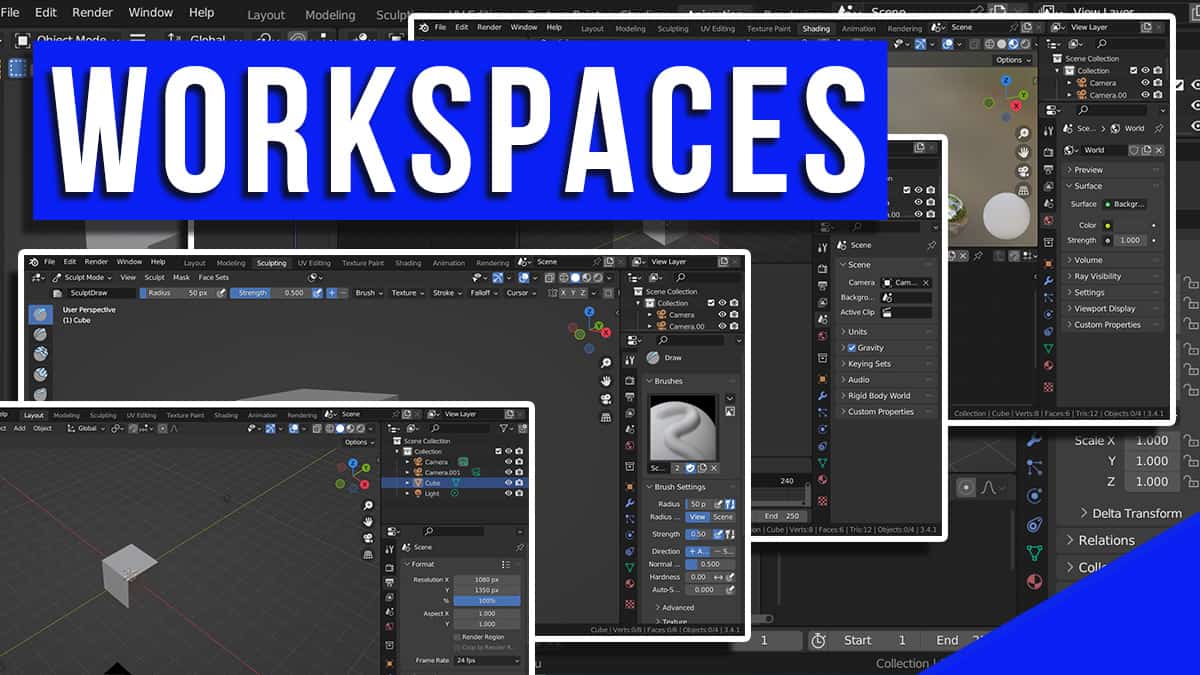Viewport: 1200px width, 675px height.
Task: Pin the Scene properties in the small Scene window
Action: [x=931, y=245]
